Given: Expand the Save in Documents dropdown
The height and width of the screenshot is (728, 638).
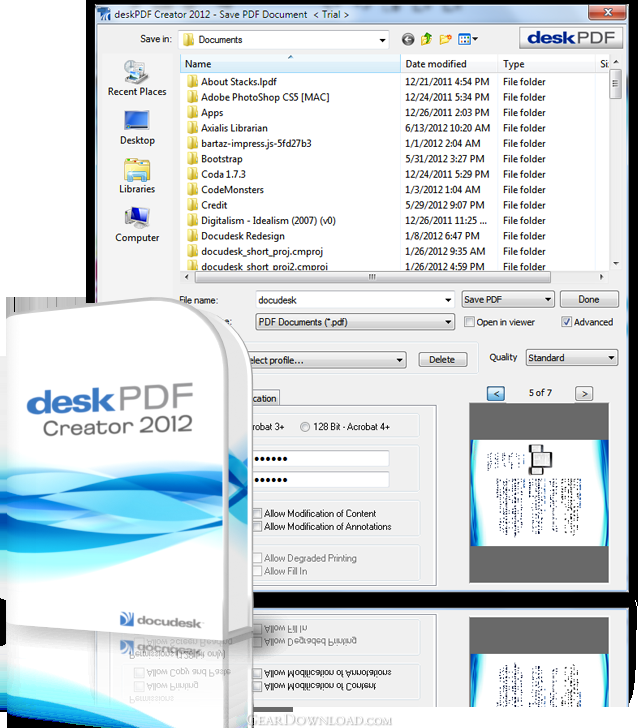Looking at the screenshot, I should click(381, 40).
